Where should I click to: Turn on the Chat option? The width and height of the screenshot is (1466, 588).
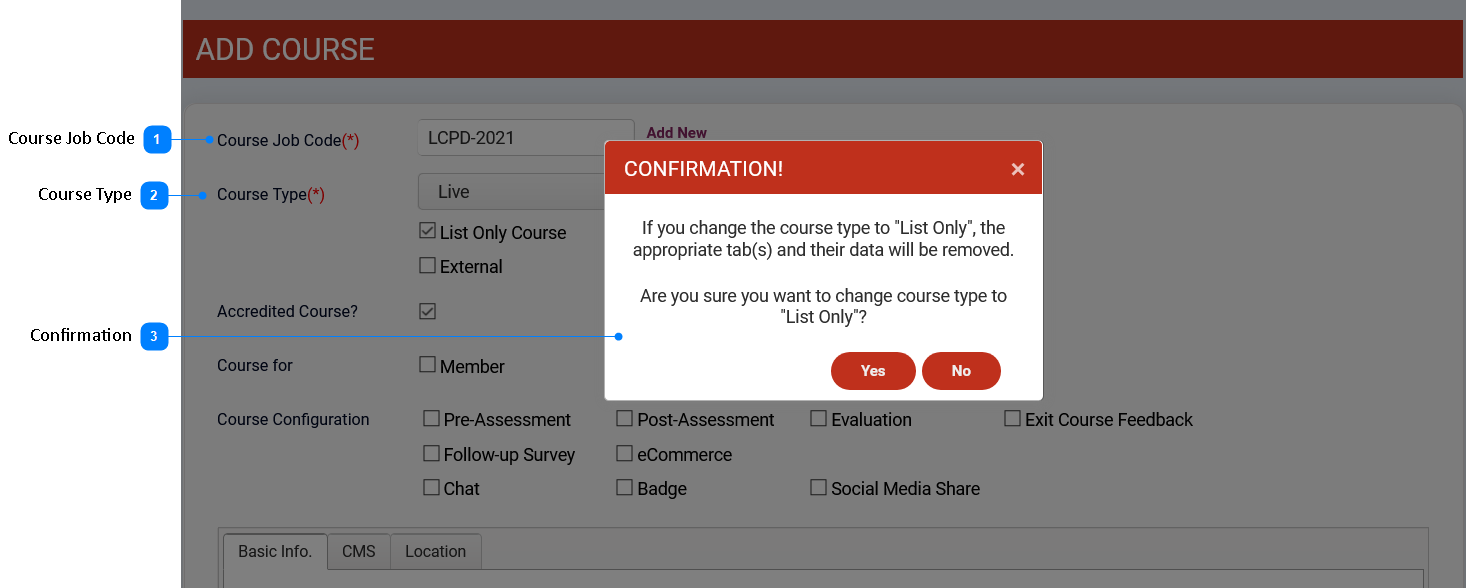click(431, 488)
